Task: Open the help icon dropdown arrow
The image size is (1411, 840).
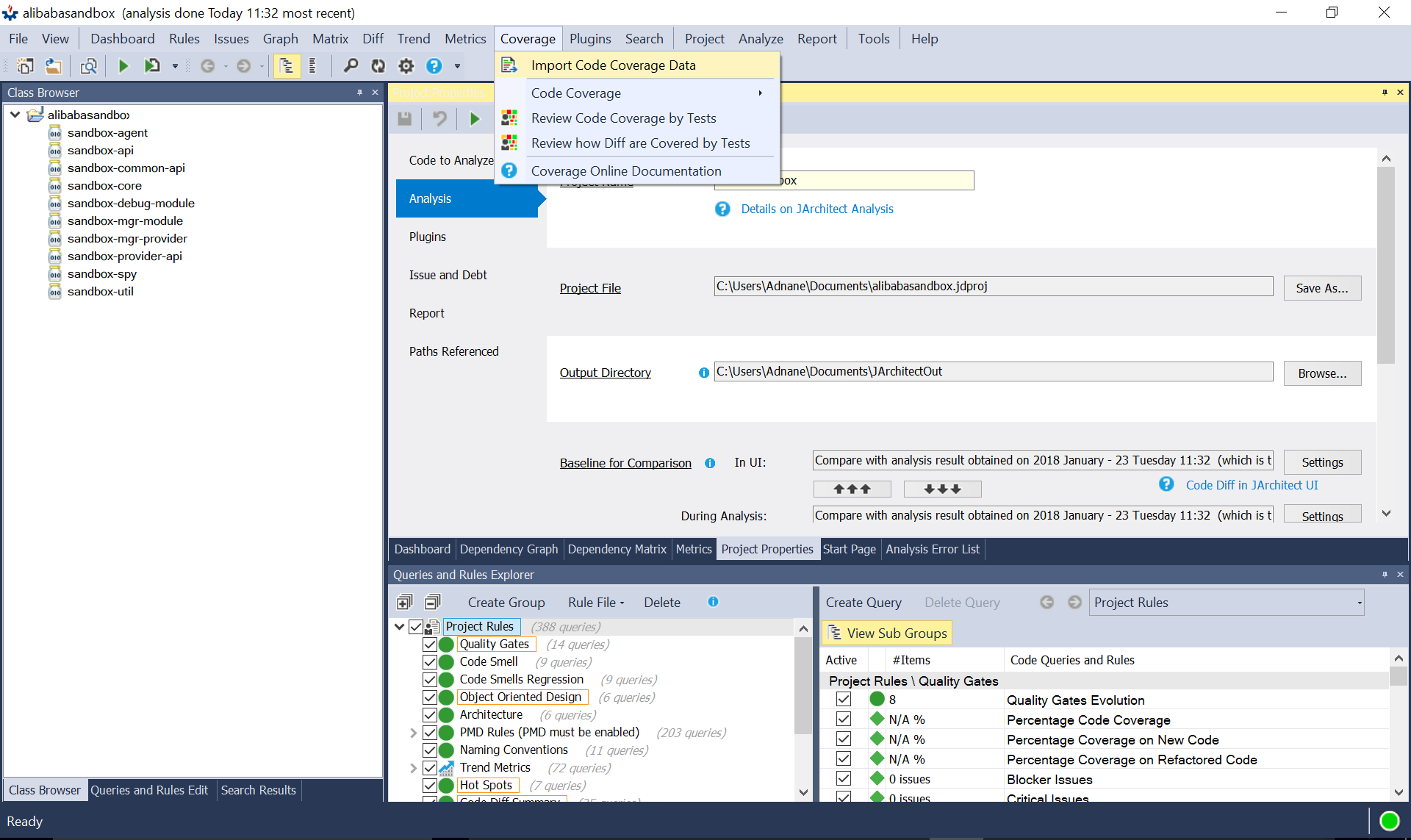Action: (457, 66)
